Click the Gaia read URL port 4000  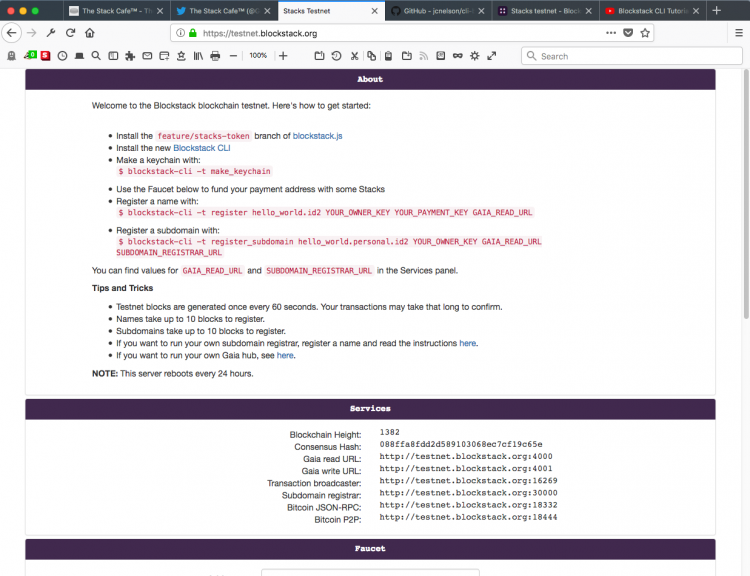(x=466, y=456)
